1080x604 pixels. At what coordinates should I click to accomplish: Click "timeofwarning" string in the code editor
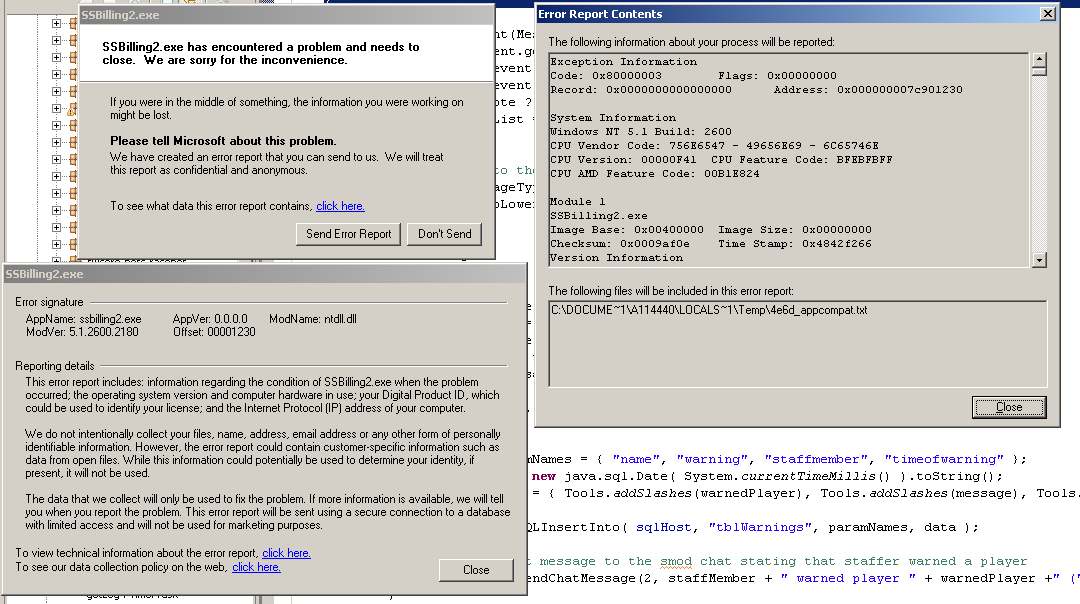tap(944, 459)
